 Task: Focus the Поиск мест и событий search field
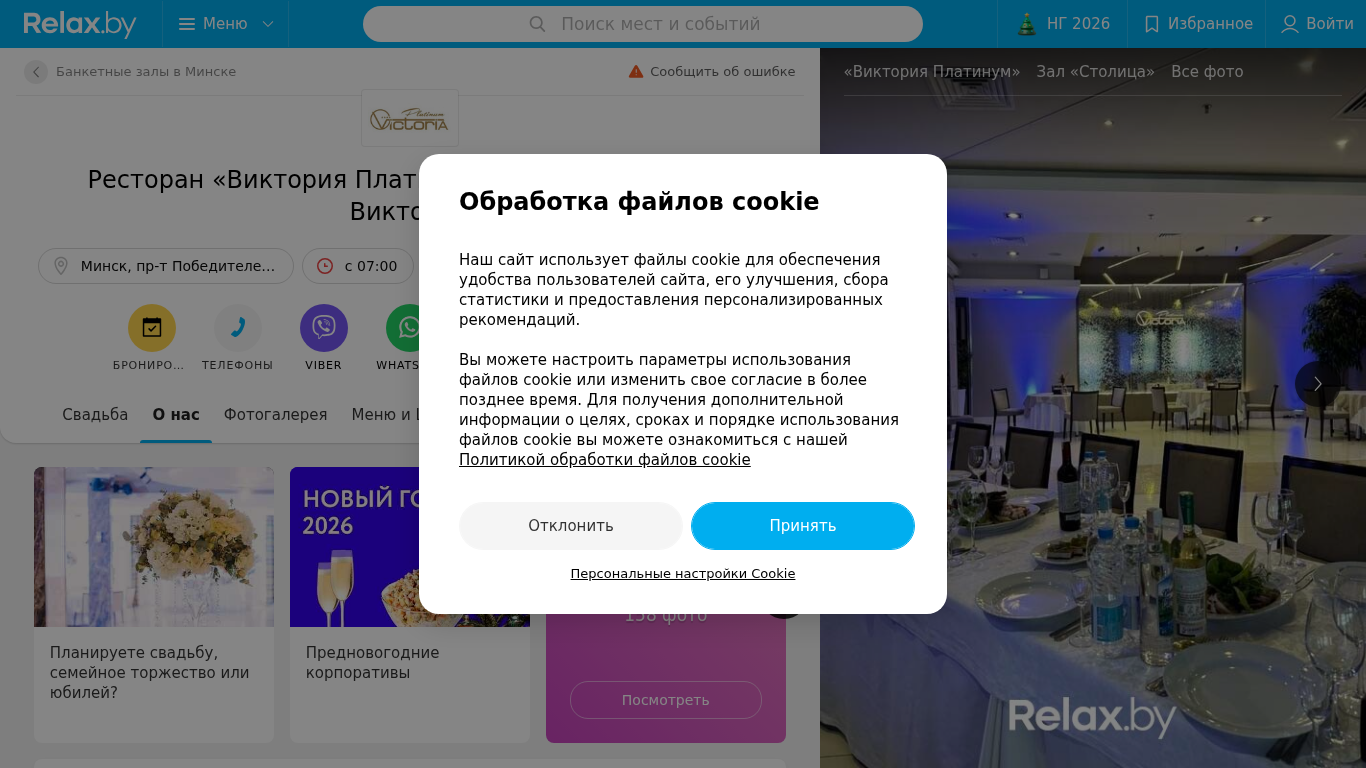tap(643, 24)
